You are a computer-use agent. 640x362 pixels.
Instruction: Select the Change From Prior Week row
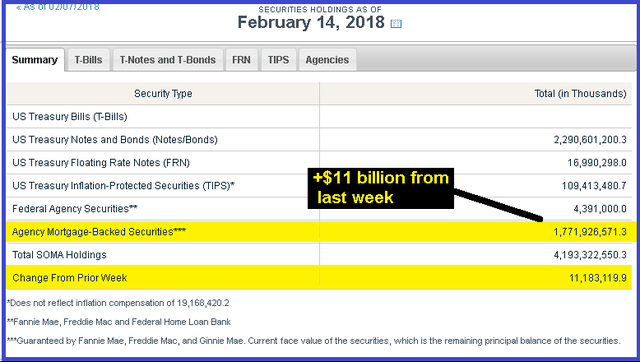[x=319, y=278]
